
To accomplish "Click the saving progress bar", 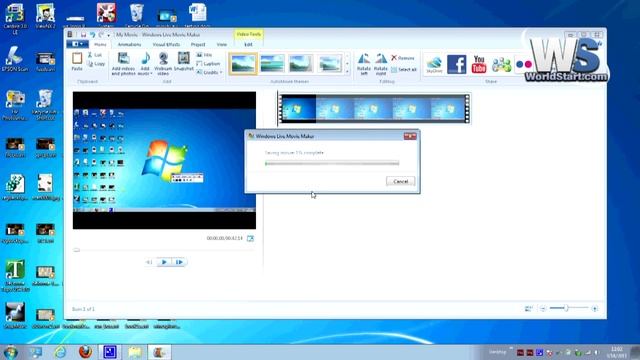I will click(x=332, y=163).
